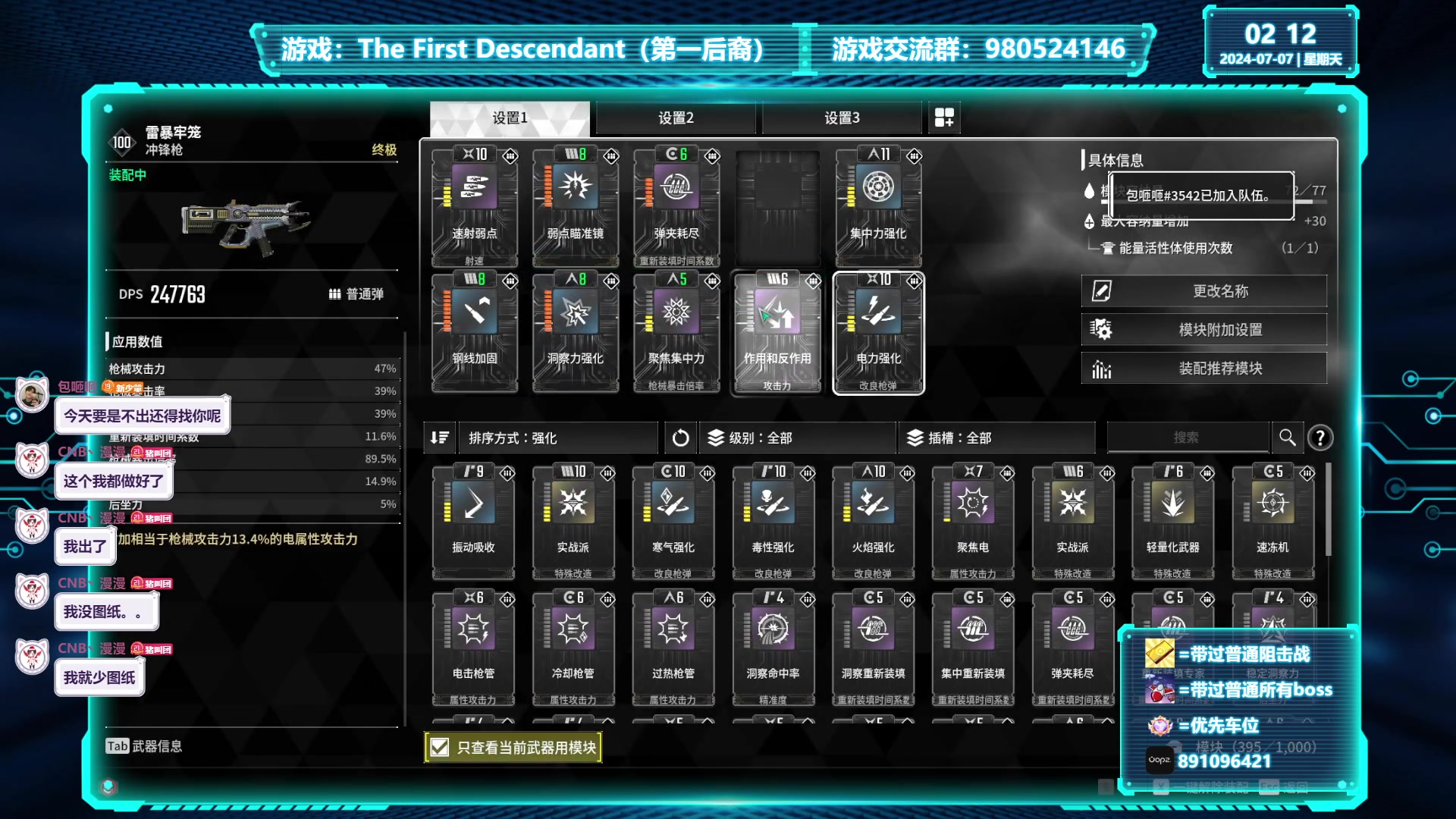The width and height of the screenshot is (1456, 819).
Task: Reset filters with the refresh icon
Action: coord(680,438)
